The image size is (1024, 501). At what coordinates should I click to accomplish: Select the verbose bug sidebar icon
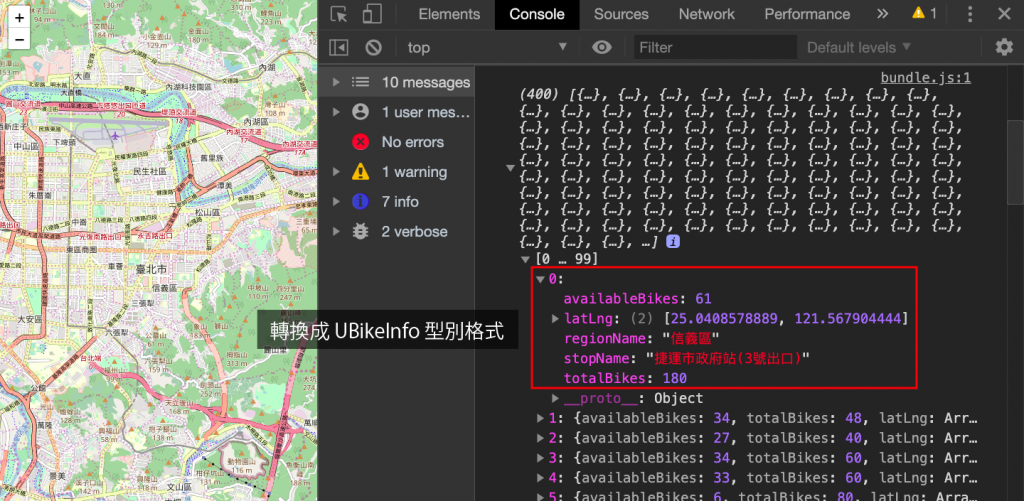360,231
